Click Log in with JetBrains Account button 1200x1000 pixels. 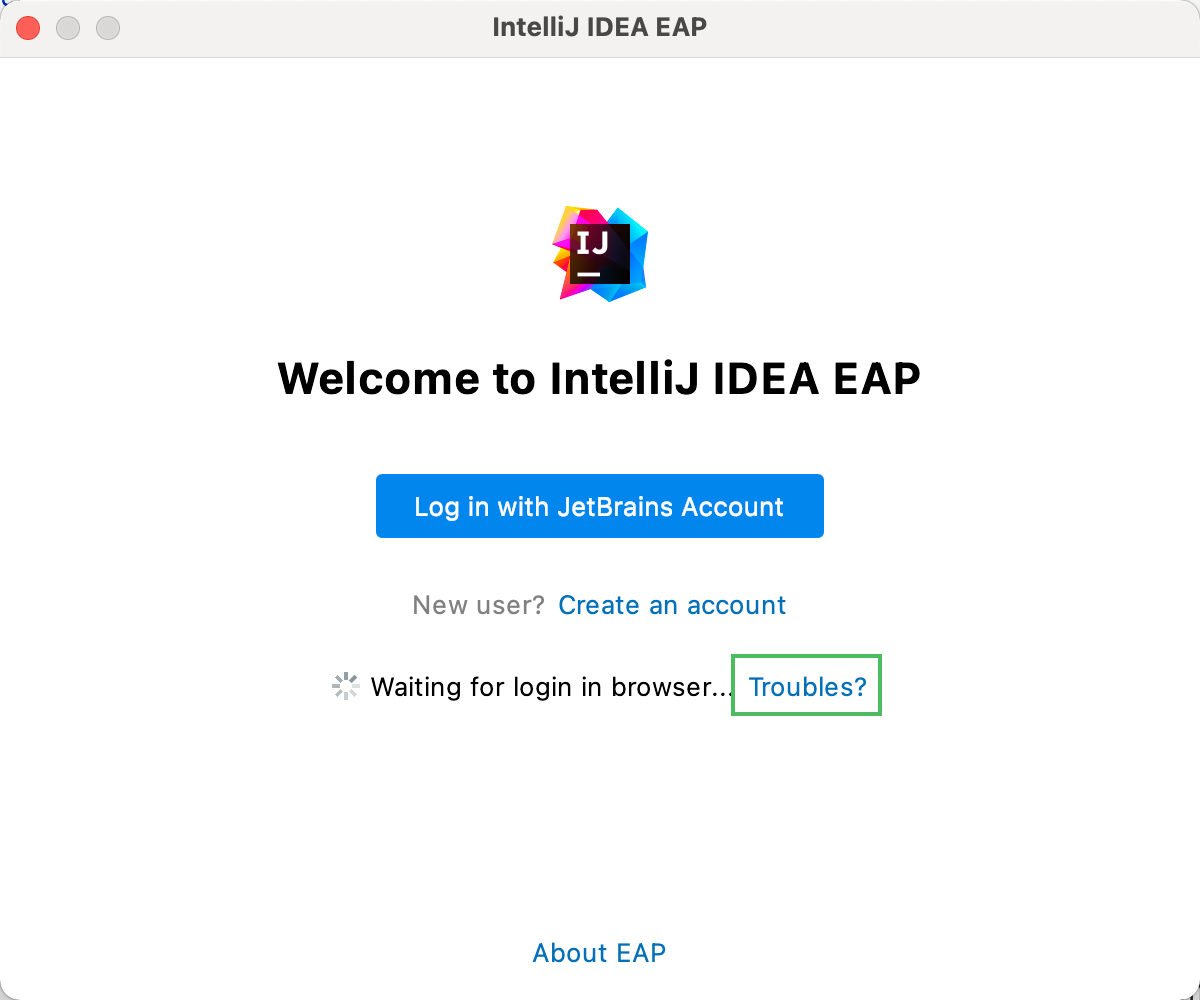click(x=600, y=506)
